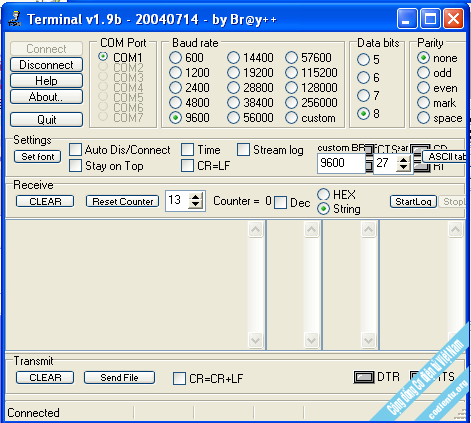Select baud rate 28800
Screen dimensions: 471x423
pyautogui.click(x=233, y=87)
